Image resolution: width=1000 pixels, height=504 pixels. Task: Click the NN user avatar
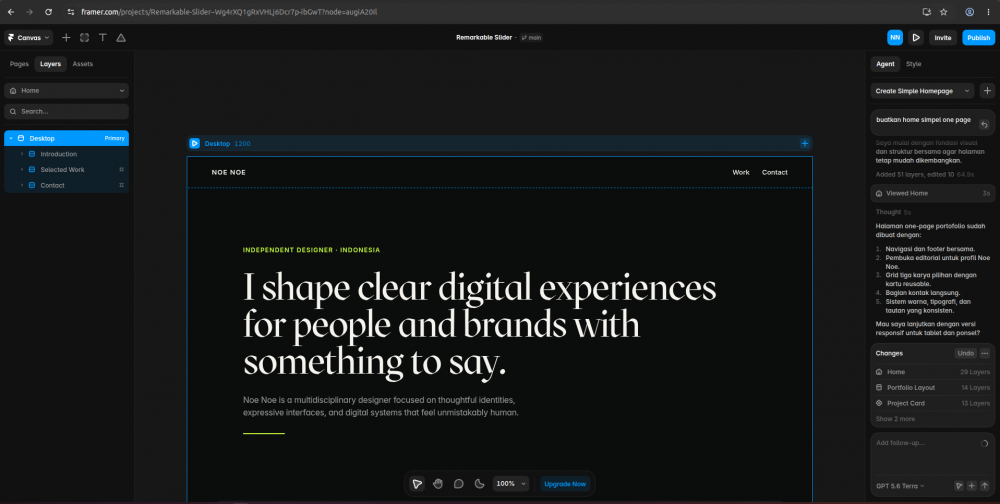(895, 38)
